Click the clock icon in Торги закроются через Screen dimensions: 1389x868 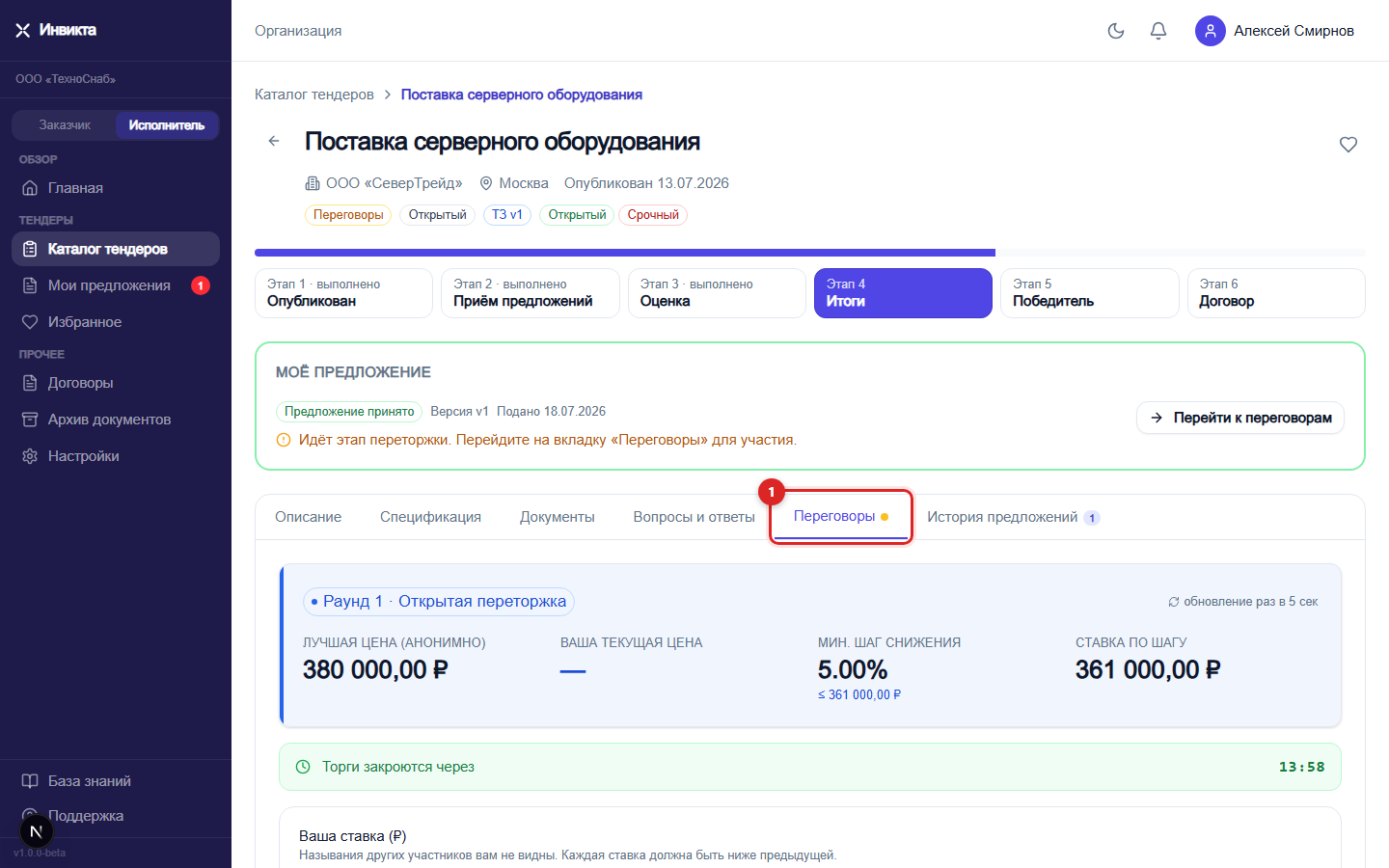[x=303, y=767]
